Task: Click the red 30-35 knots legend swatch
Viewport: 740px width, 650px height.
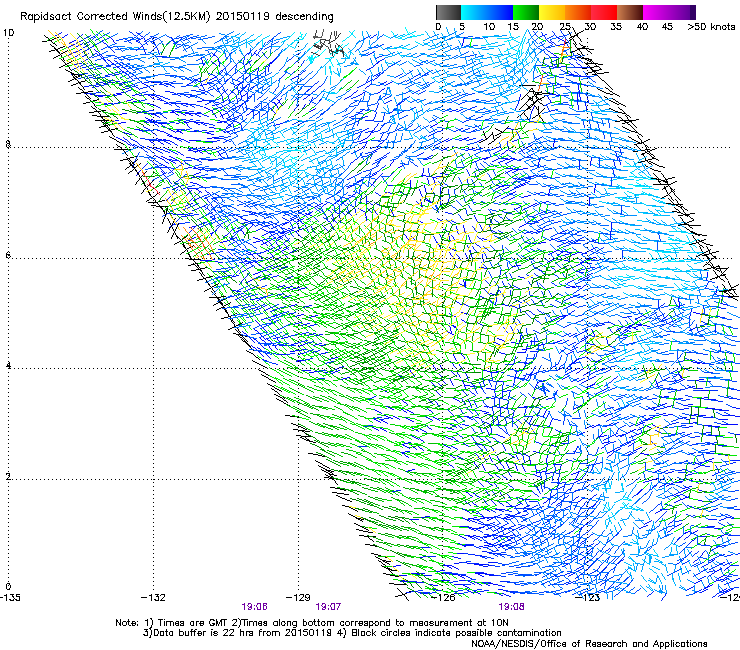Action: click(x=604, y=12)
